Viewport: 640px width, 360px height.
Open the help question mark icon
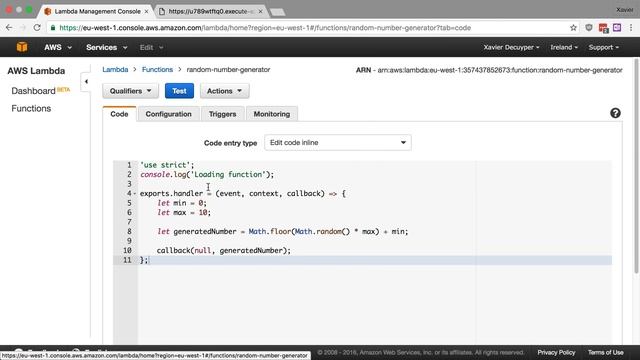615,113
